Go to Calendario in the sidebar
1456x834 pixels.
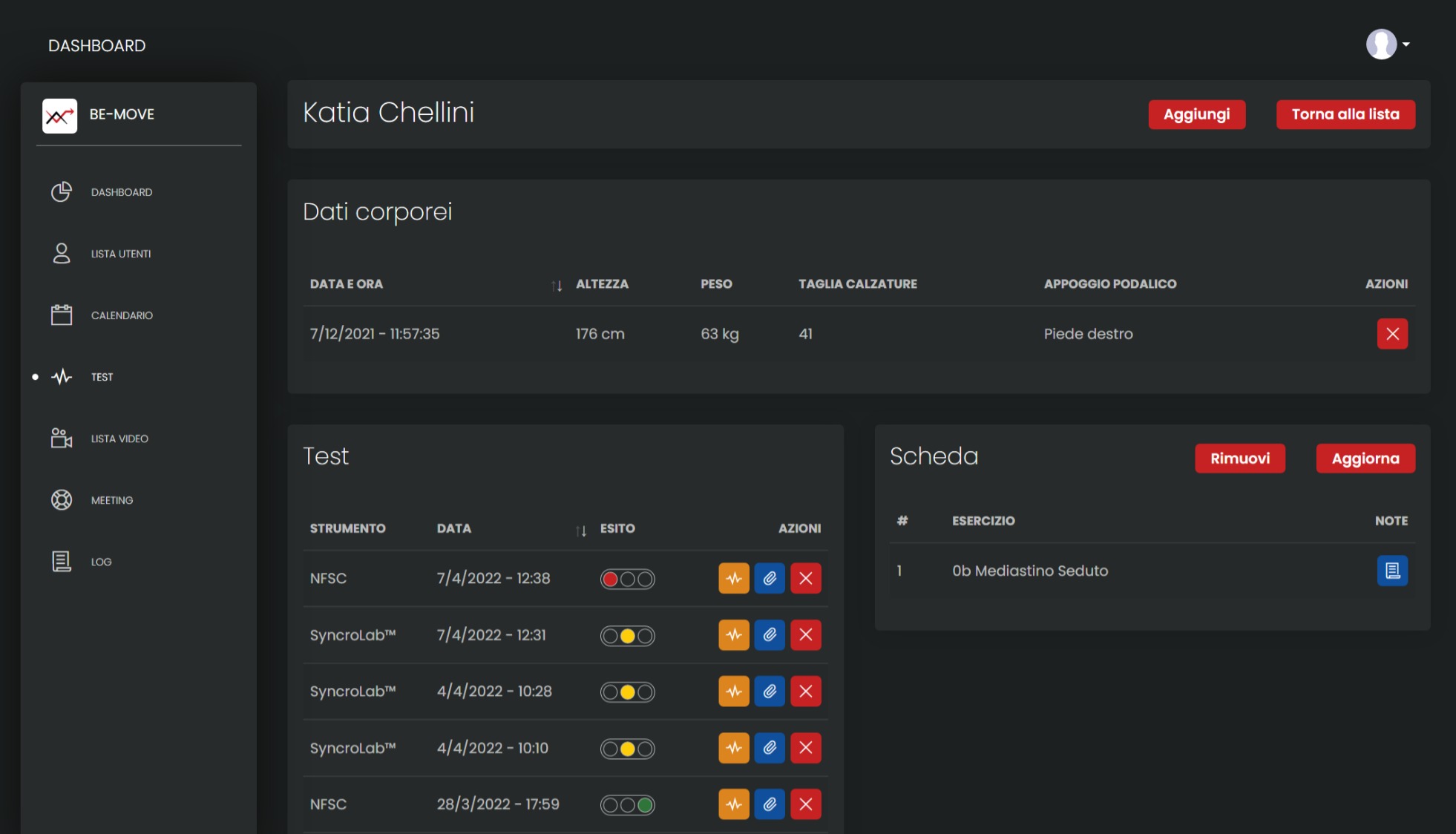click(122, 315)
